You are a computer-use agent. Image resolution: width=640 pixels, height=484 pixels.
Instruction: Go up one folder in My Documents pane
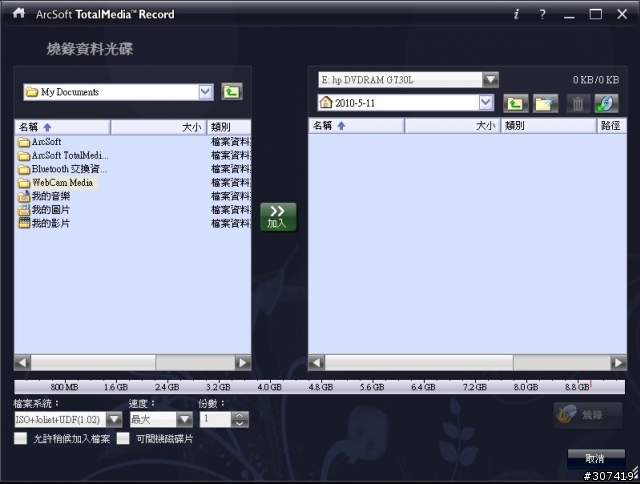(232, 91)
